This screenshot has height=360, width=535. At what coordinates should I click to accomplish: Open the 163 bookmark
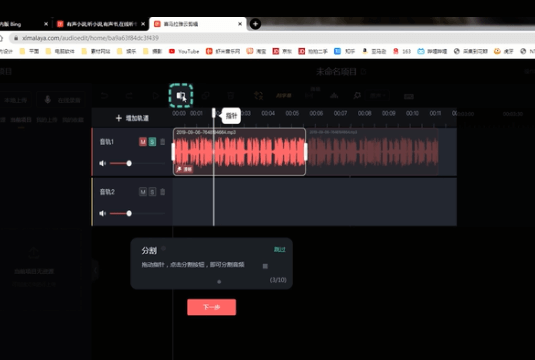402,51
